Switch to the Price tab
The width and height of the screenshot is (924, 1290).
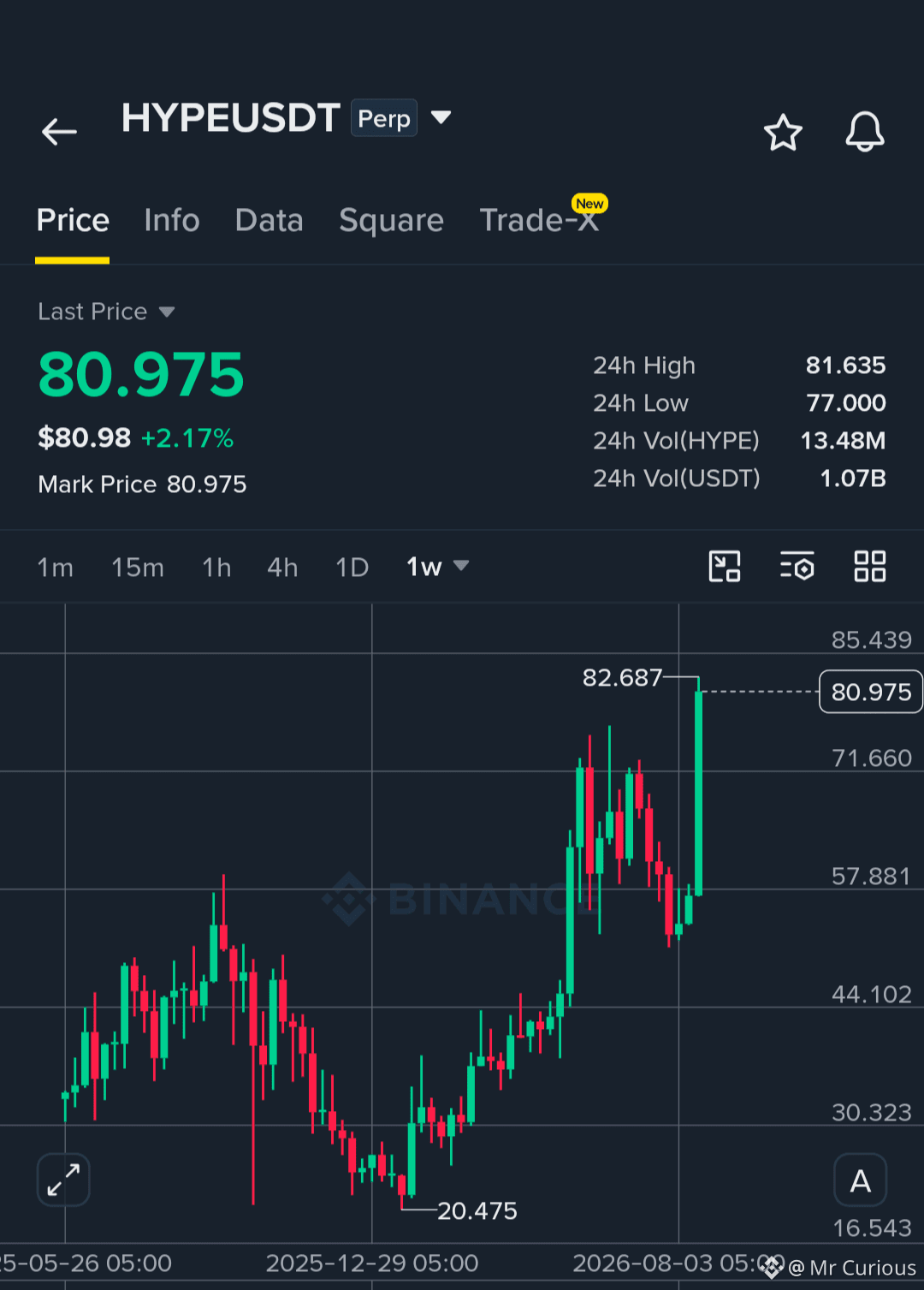coord(73,221)
